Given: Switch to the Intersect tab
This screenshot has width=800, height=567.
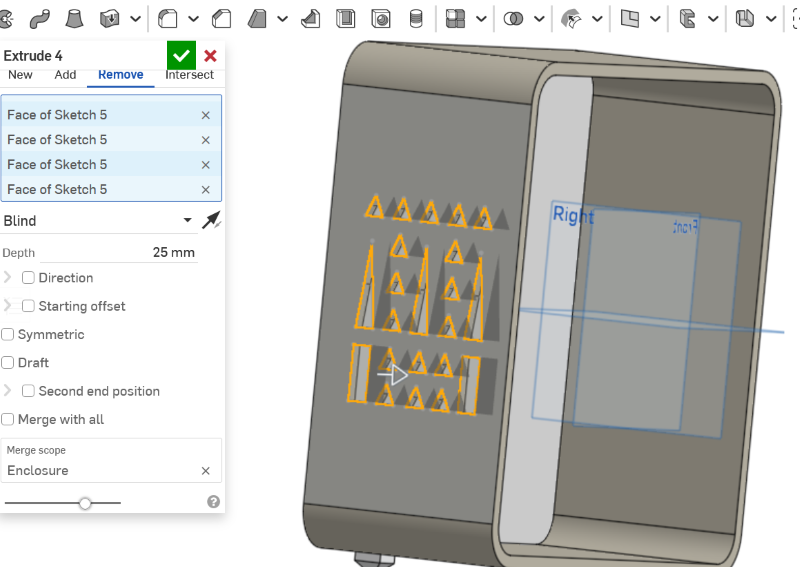Looking at the screenshot, I should [x=189, y=75].
